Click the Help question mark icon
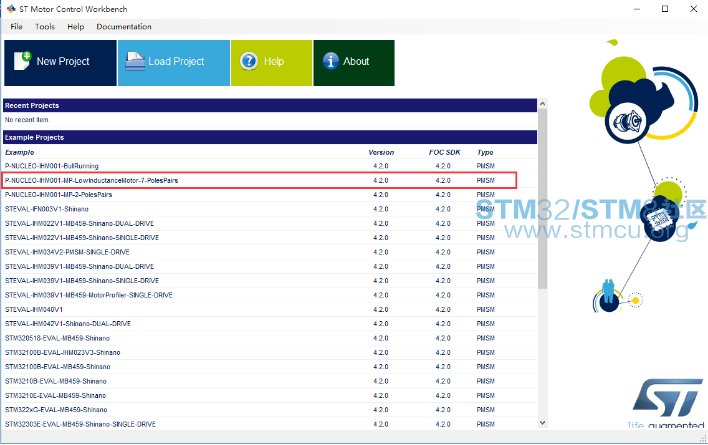708x445 pixels. click(x=249, y=61)
